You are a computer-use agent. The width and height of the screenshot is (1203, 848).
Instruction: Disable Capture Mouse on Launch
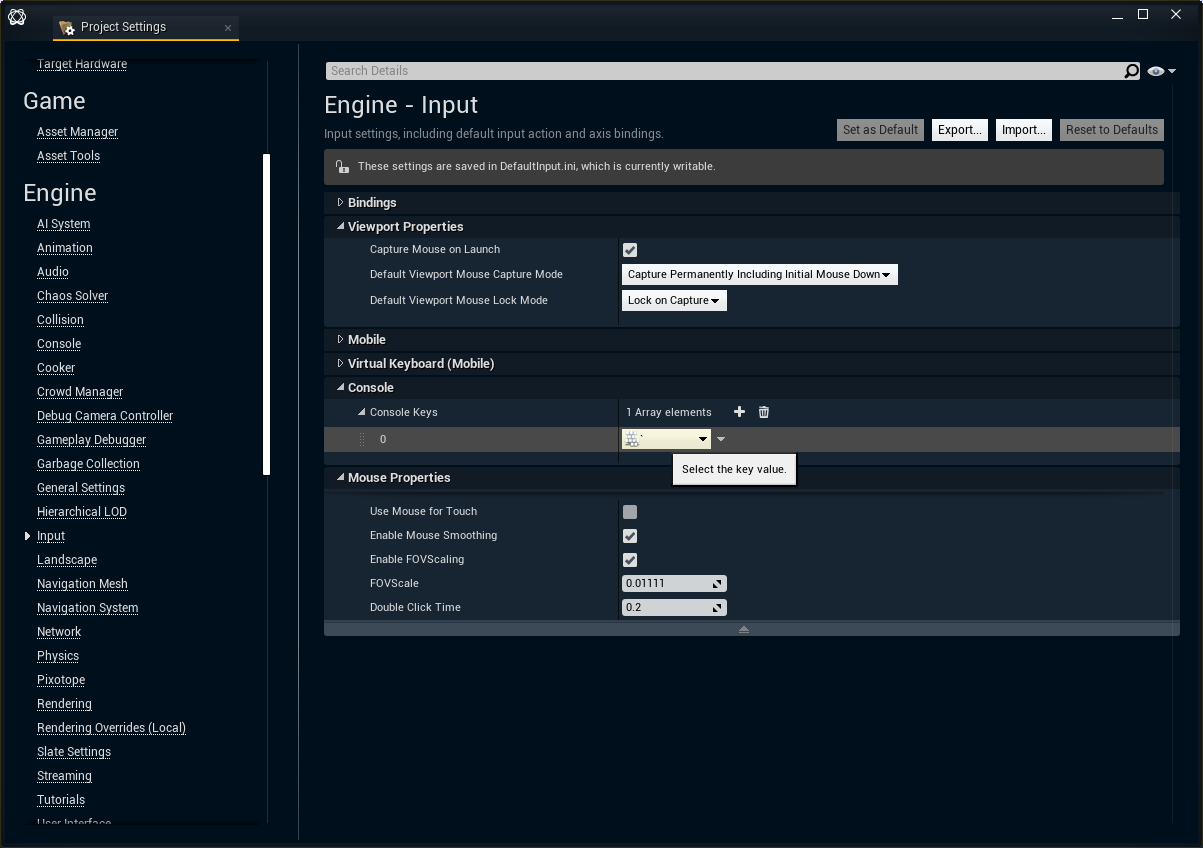point(630,250)
